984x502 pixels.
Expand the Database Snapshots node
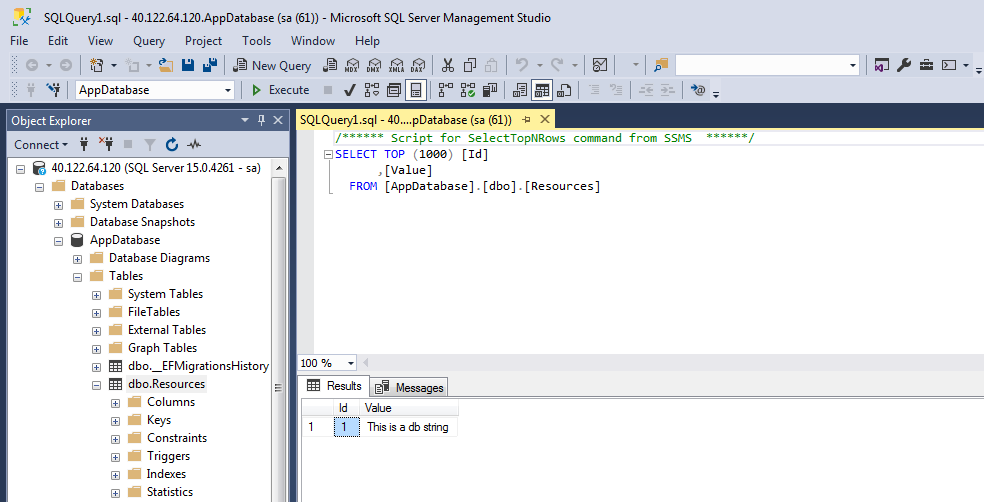pyautogui.click(x=58, y=223)
